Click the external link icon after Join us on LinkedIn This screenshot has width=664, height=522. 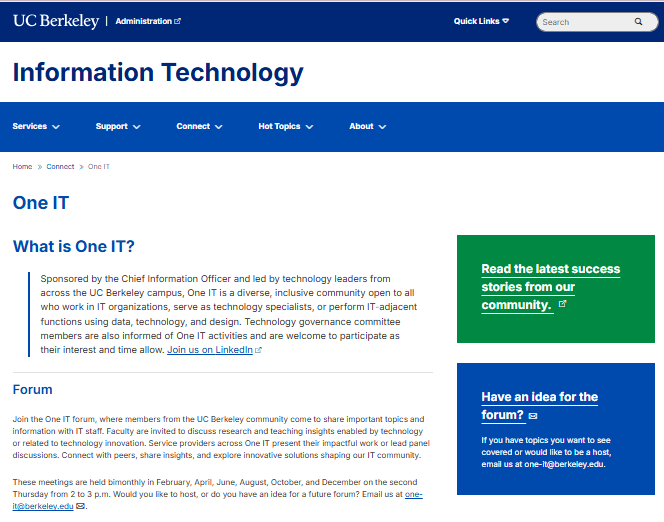[258, 350]
